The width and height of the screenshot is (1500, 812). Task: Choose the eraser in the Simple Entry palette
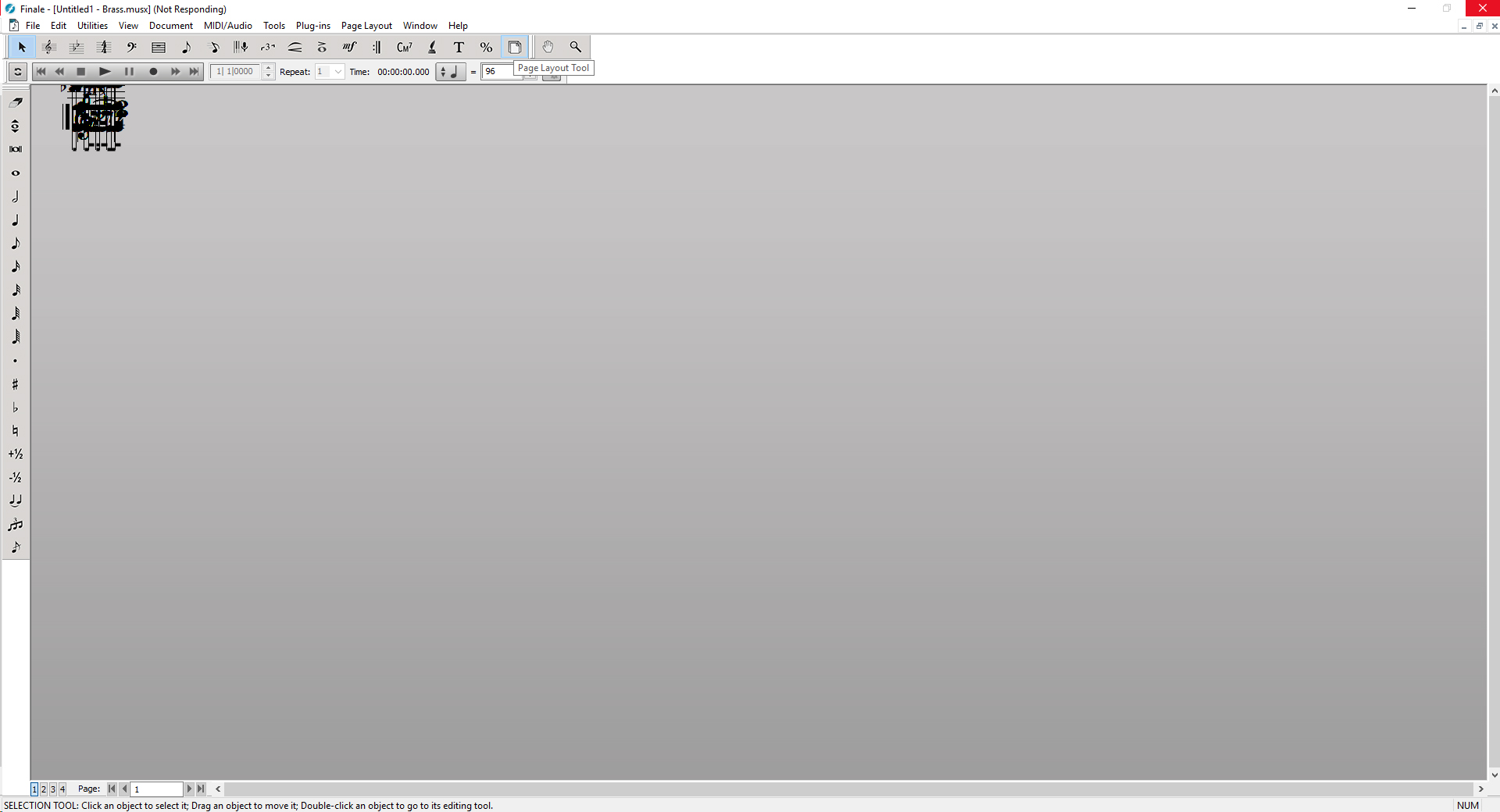[x=16, y=102]
